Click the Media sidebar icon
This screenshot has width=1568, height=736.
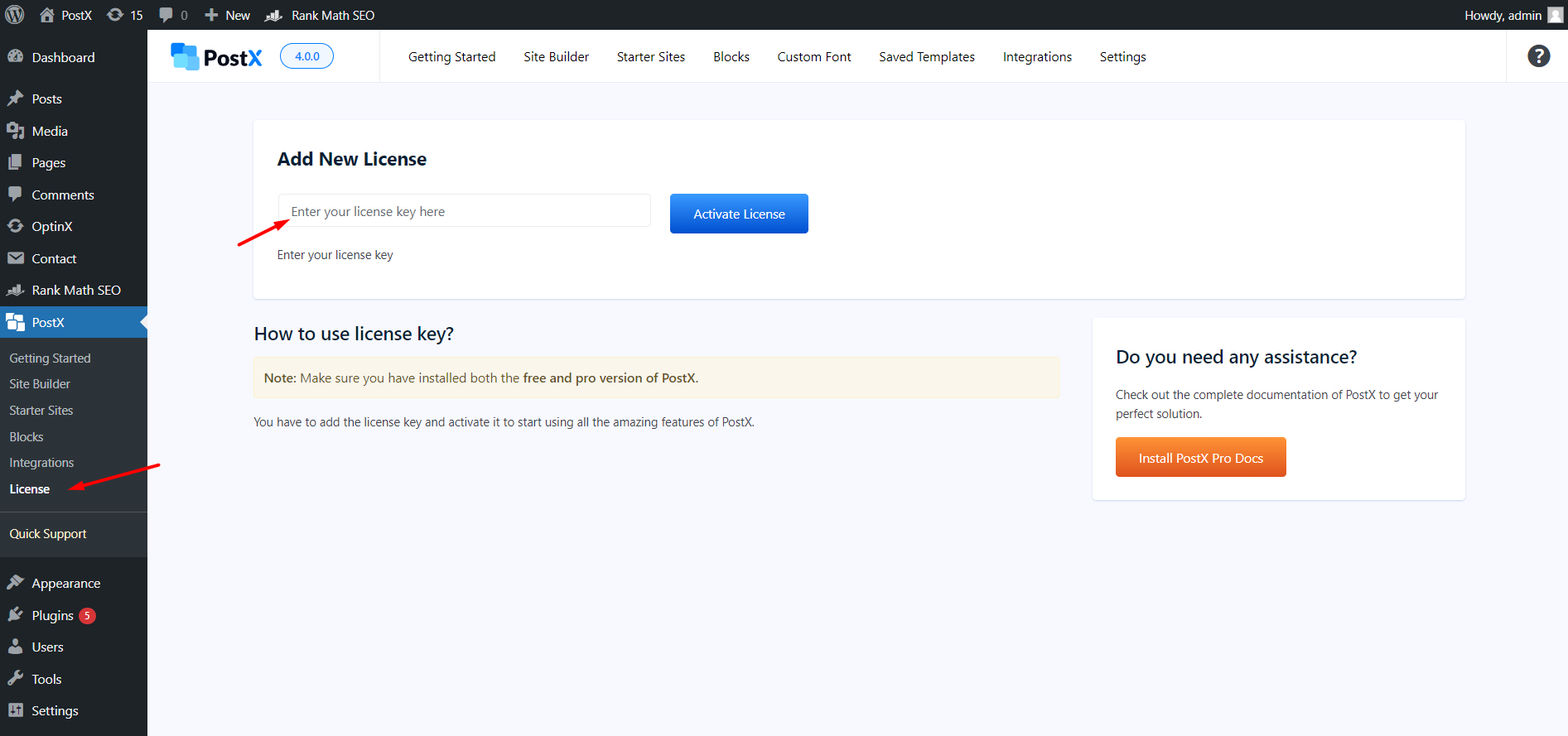[15, 131]
